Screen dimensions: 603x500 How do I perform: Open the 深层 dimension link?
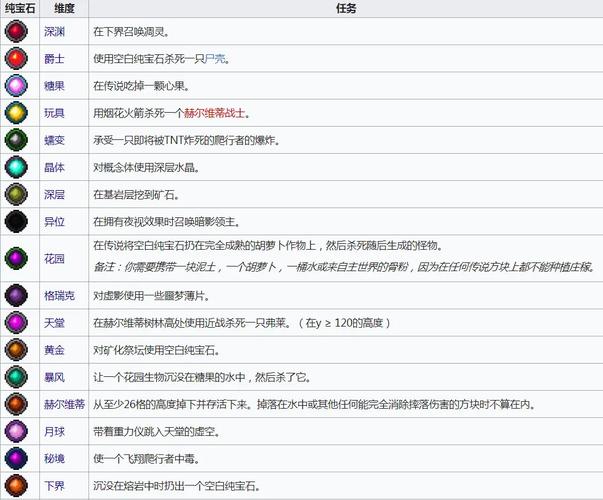click(x=55, y=194)
